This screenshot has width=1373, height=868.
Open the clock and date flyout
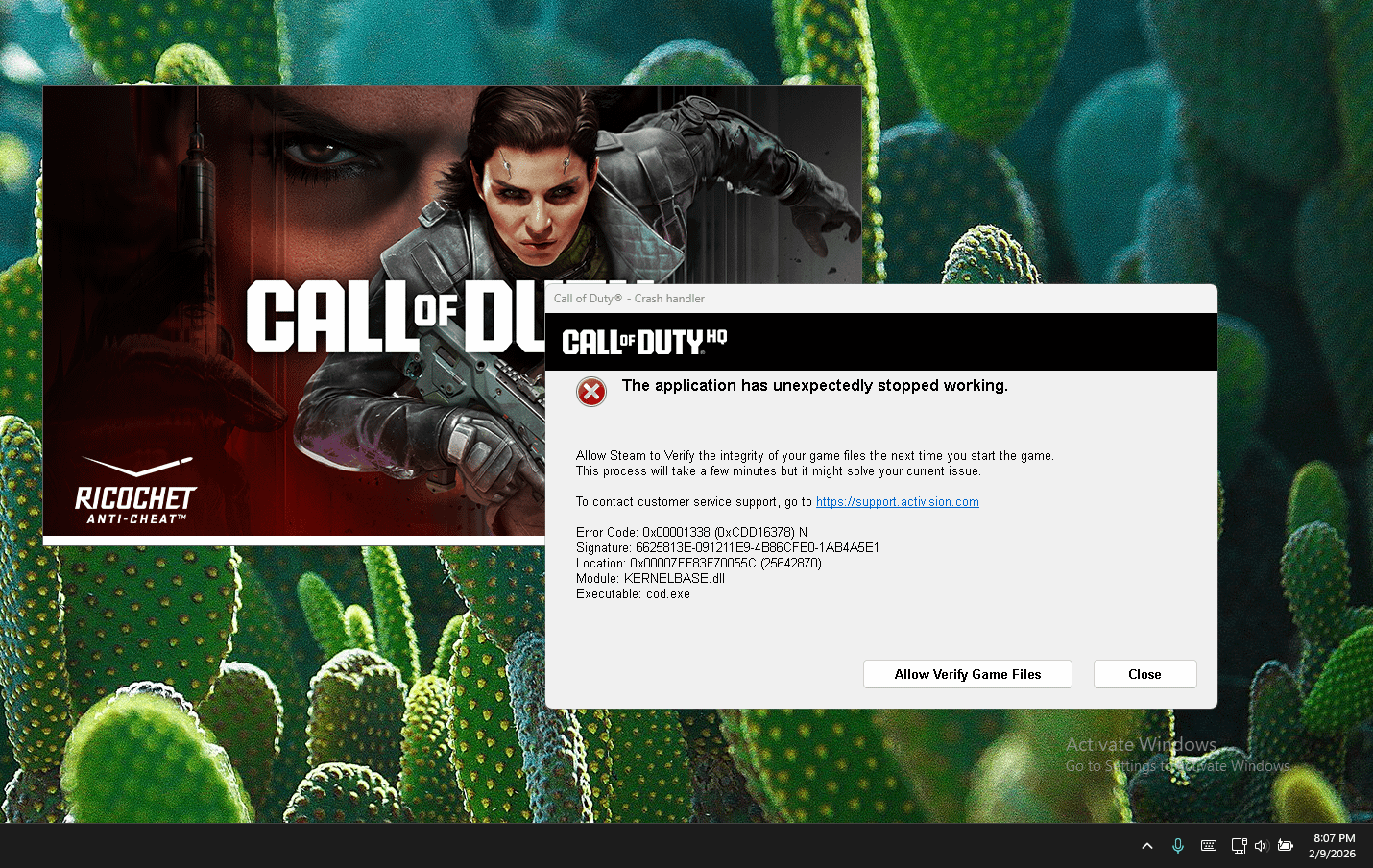[x=1333, y=846]
